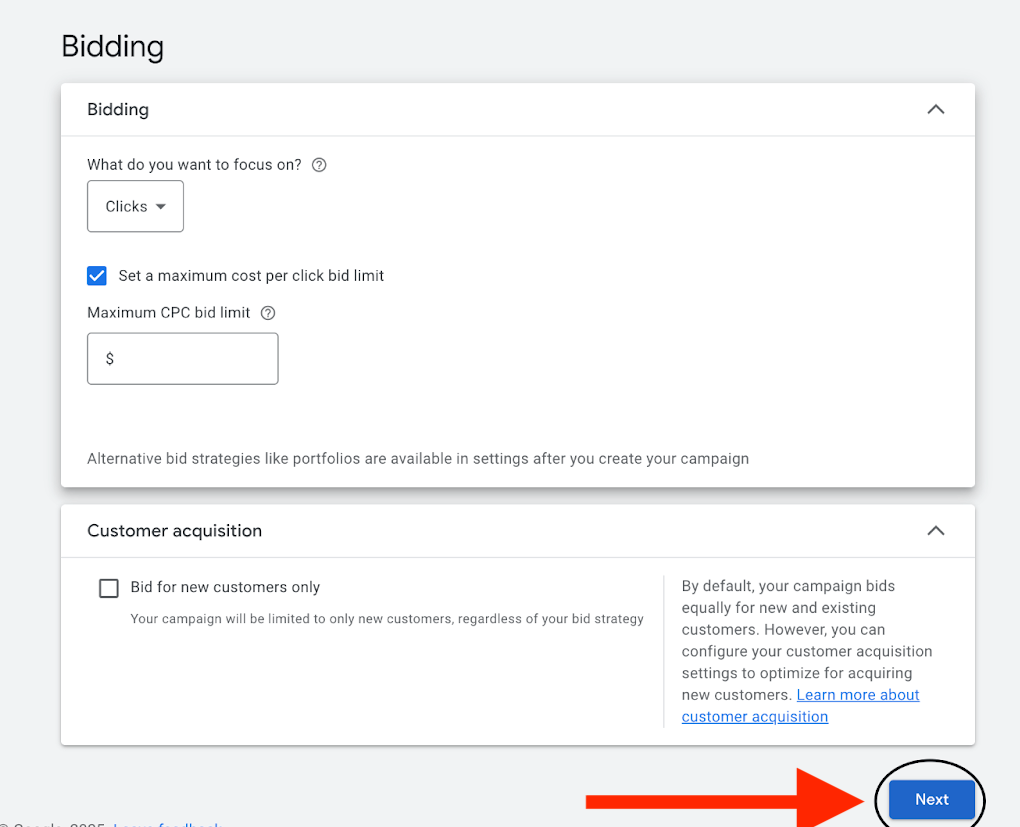Click the "Maximum CPC bid limit" label text

tap(168, 313)
